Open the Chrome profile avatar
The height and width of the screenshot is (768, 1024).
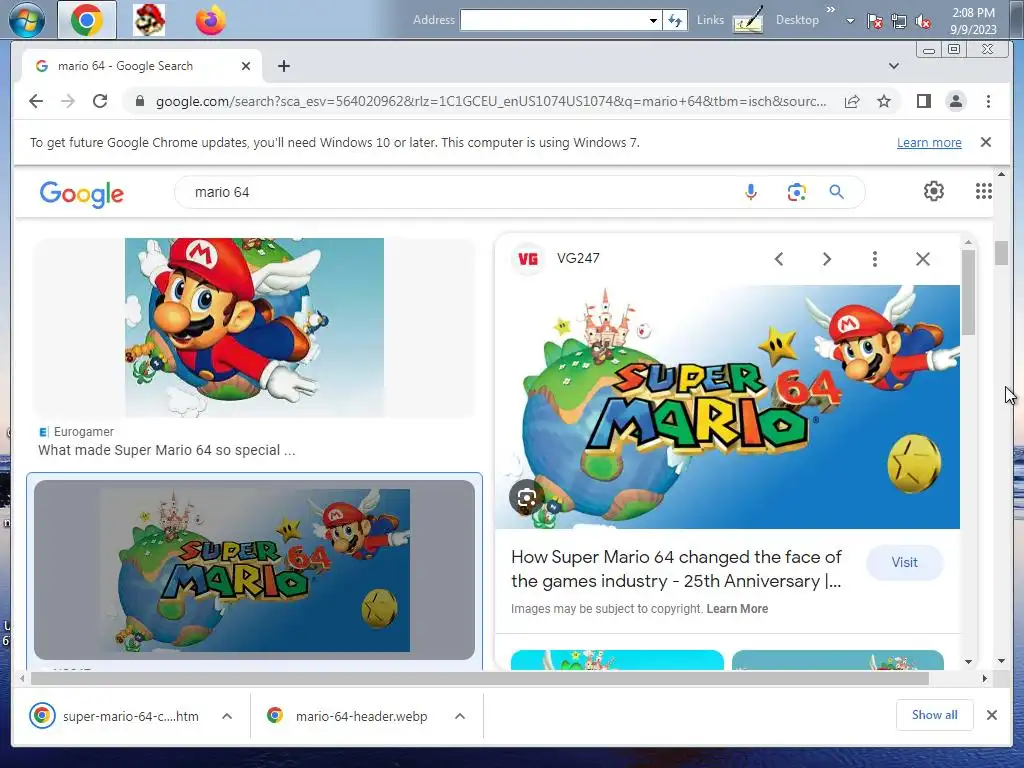[955, 101]
